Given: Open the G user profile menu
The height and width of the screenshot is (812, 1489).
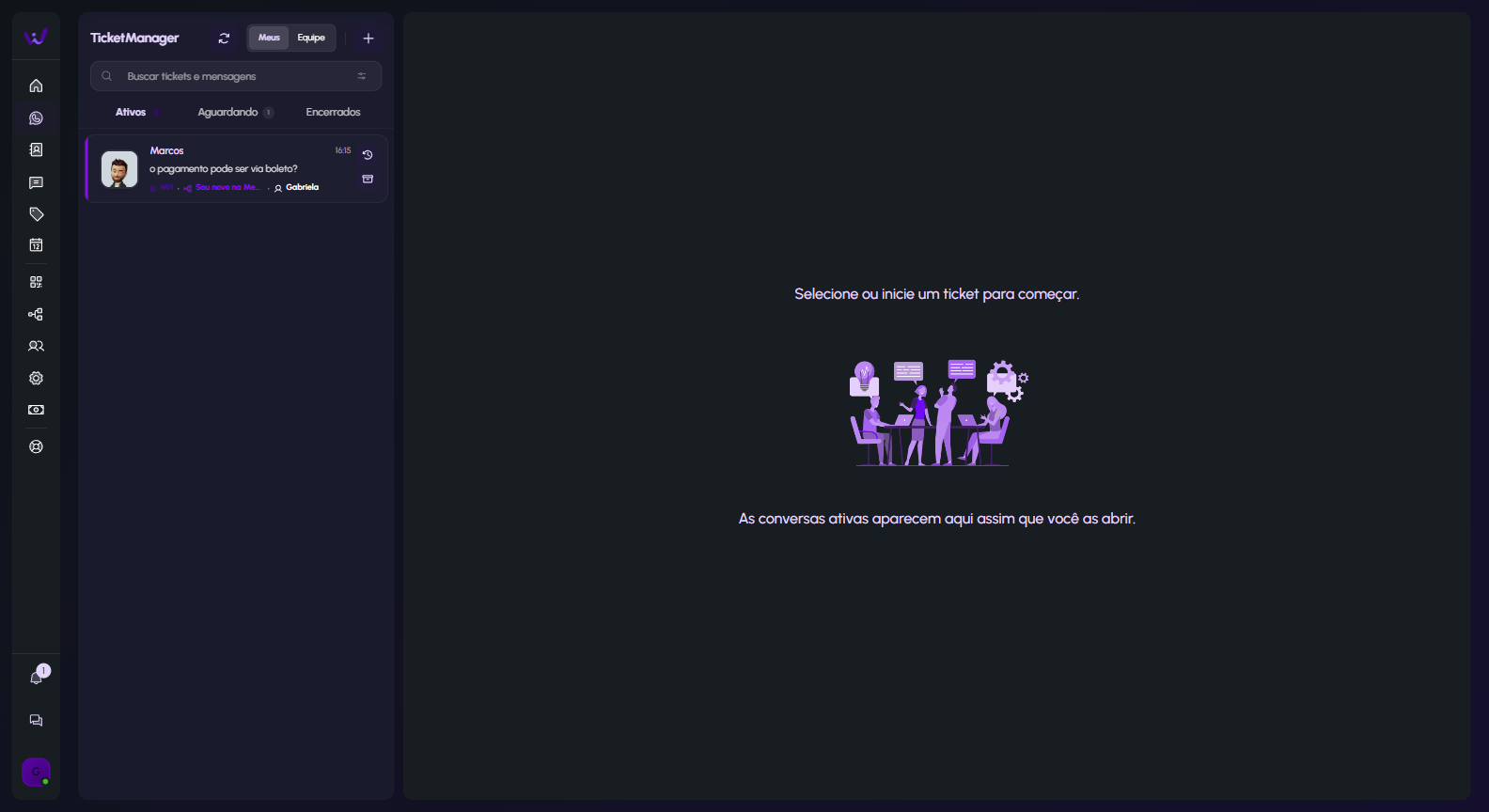Looking at the screenshot, I should (x=36, y=772).
